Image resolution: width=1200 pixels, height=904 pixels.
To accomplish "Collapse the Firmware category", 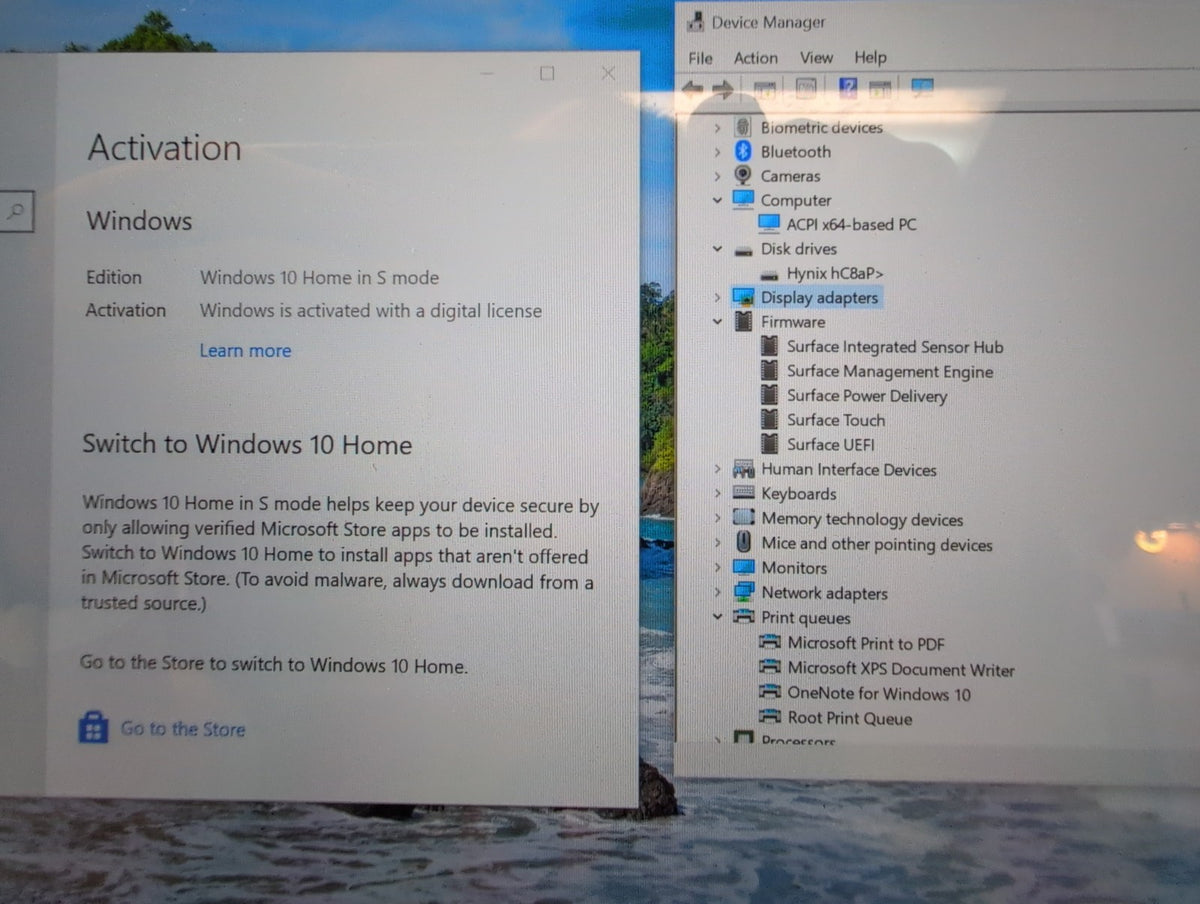I will point(717,322).
